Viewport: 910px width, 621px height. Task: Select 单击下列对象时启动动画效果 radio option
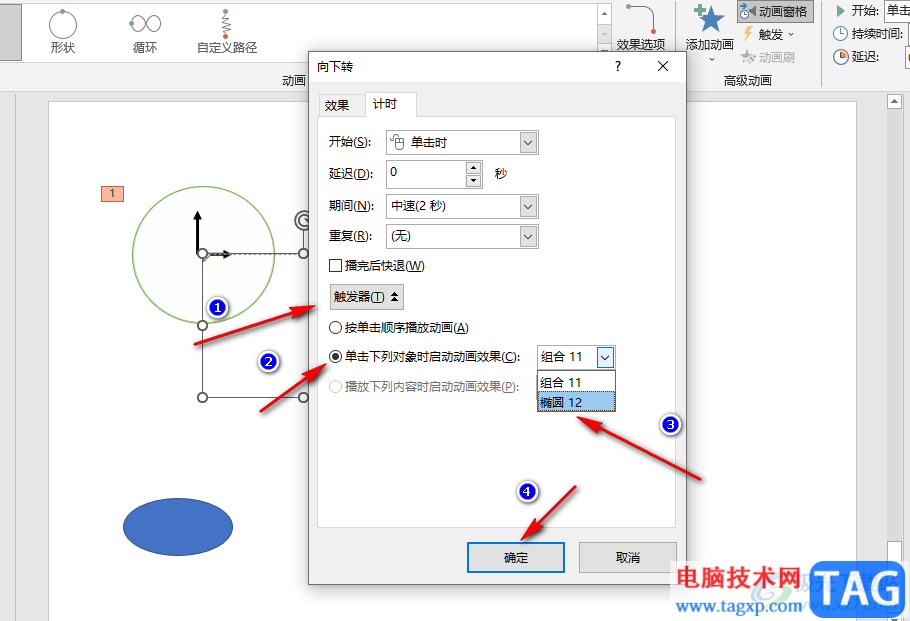(335, 357)
